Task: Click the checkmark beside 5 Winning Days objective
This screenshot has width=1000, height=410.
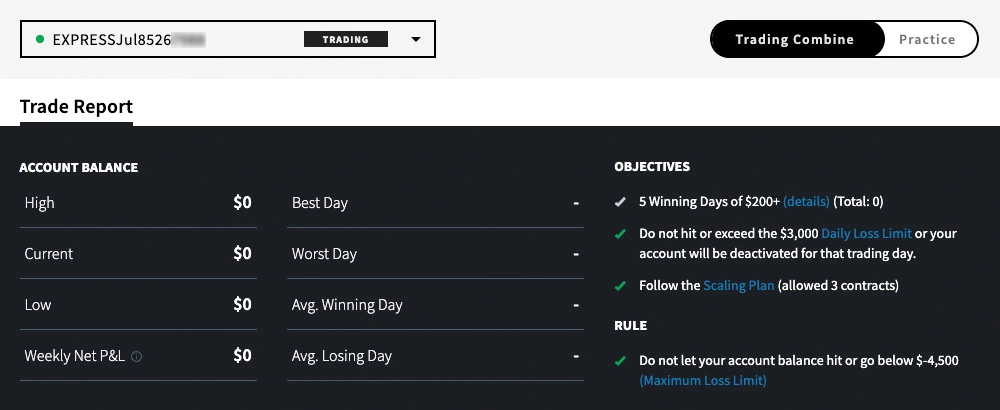Action: coord(620,201)
